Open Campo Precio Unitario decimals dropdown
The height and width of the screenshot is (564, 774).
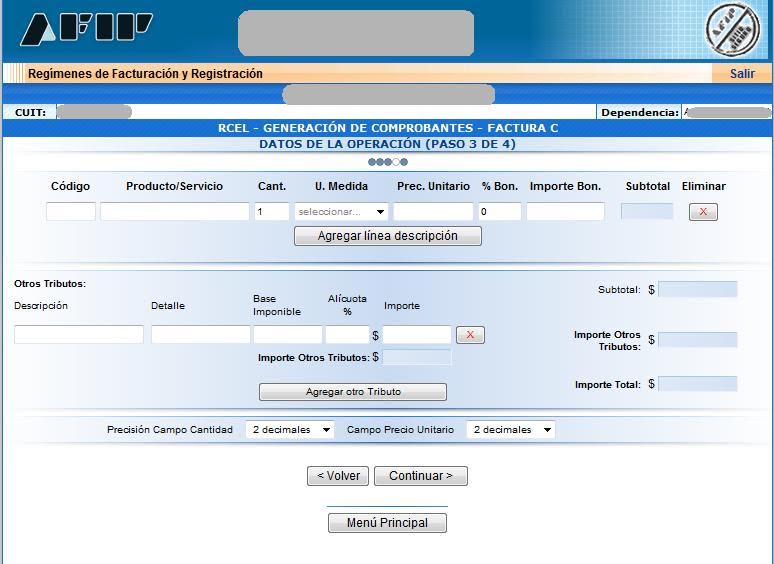[x=511, y=430]
